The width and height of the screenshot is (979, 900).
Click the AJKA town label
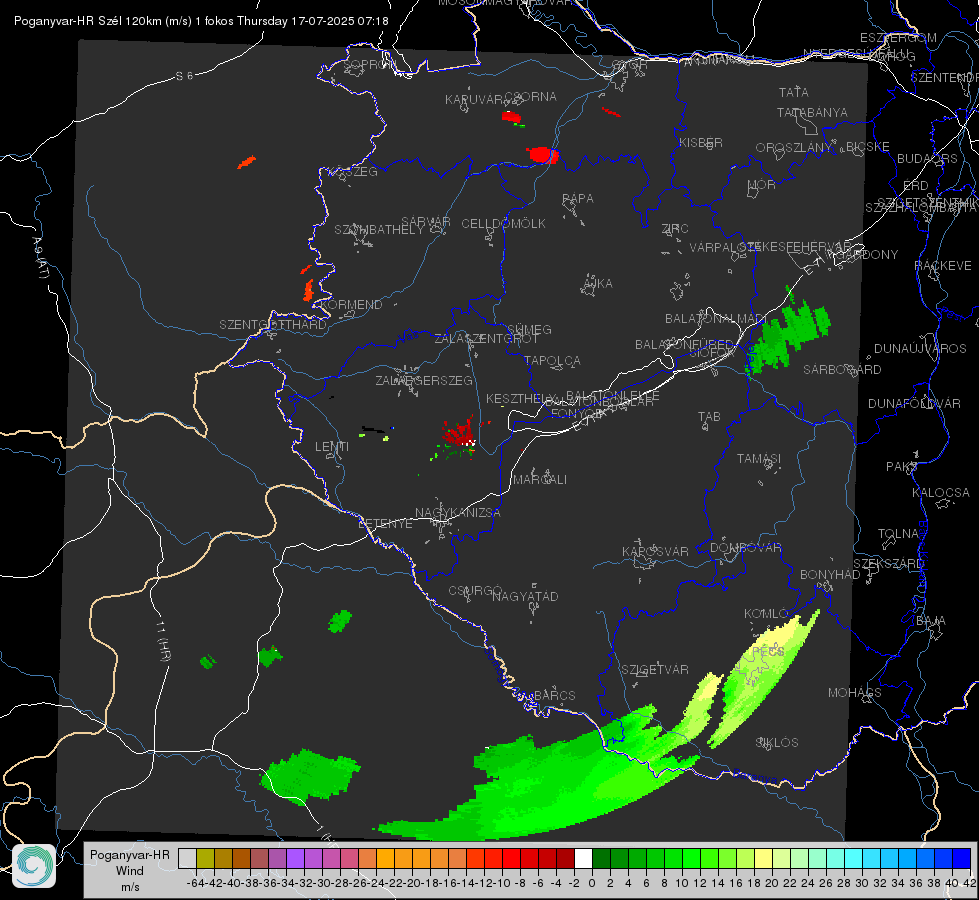tap(598, 284)
